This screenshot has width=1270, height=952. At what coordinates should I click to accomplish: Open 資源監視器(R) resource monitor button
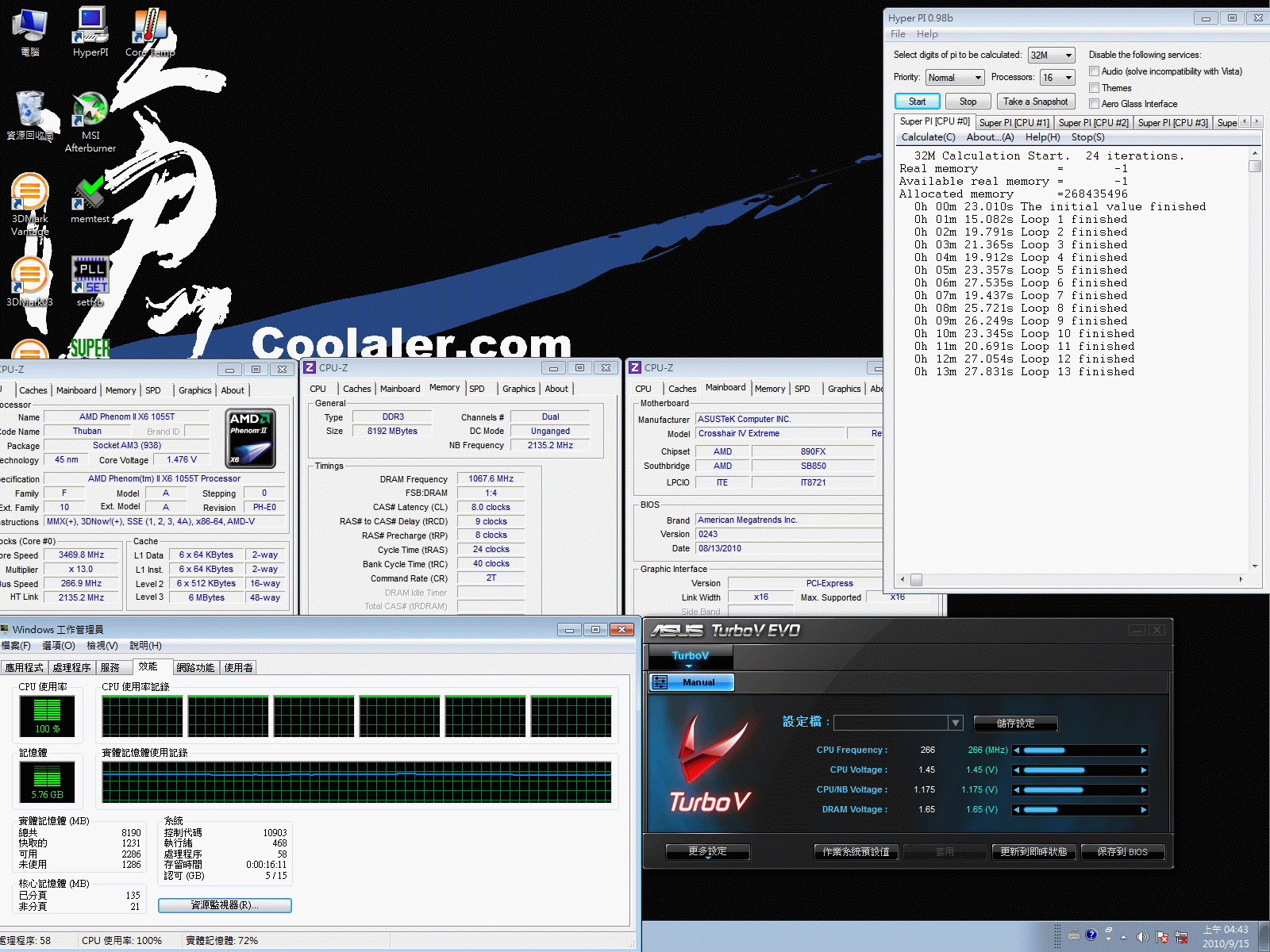(225, 905)
